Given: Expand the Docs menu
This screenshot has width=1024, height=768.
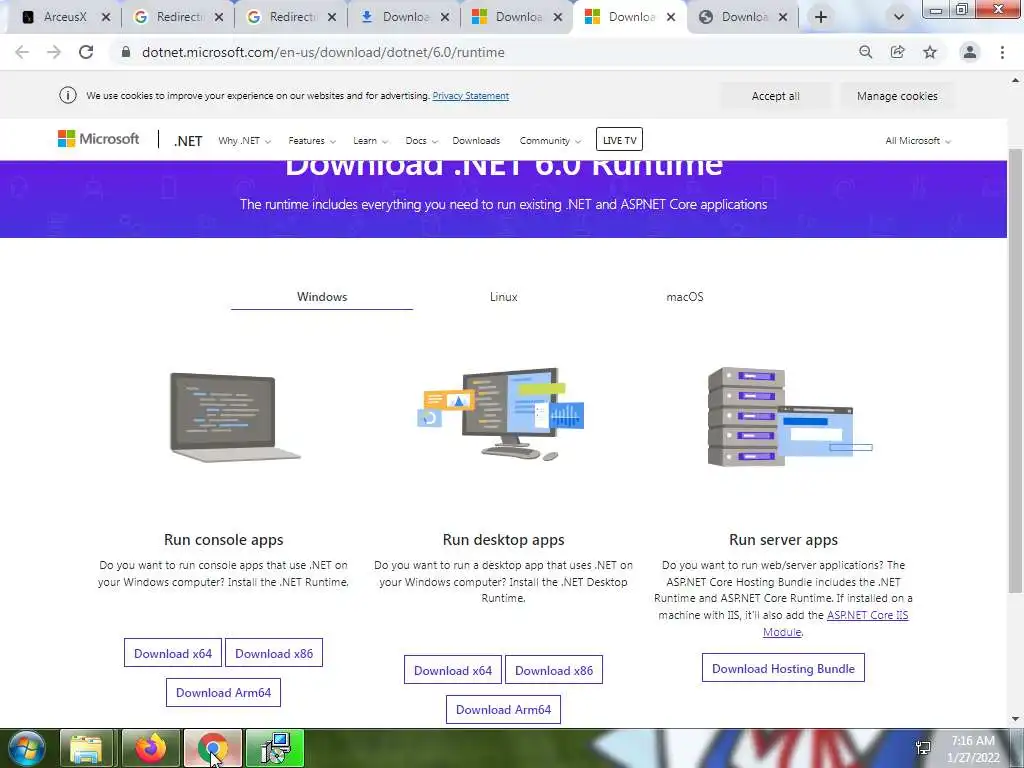Looking at the screenshot, I should 421,140.
